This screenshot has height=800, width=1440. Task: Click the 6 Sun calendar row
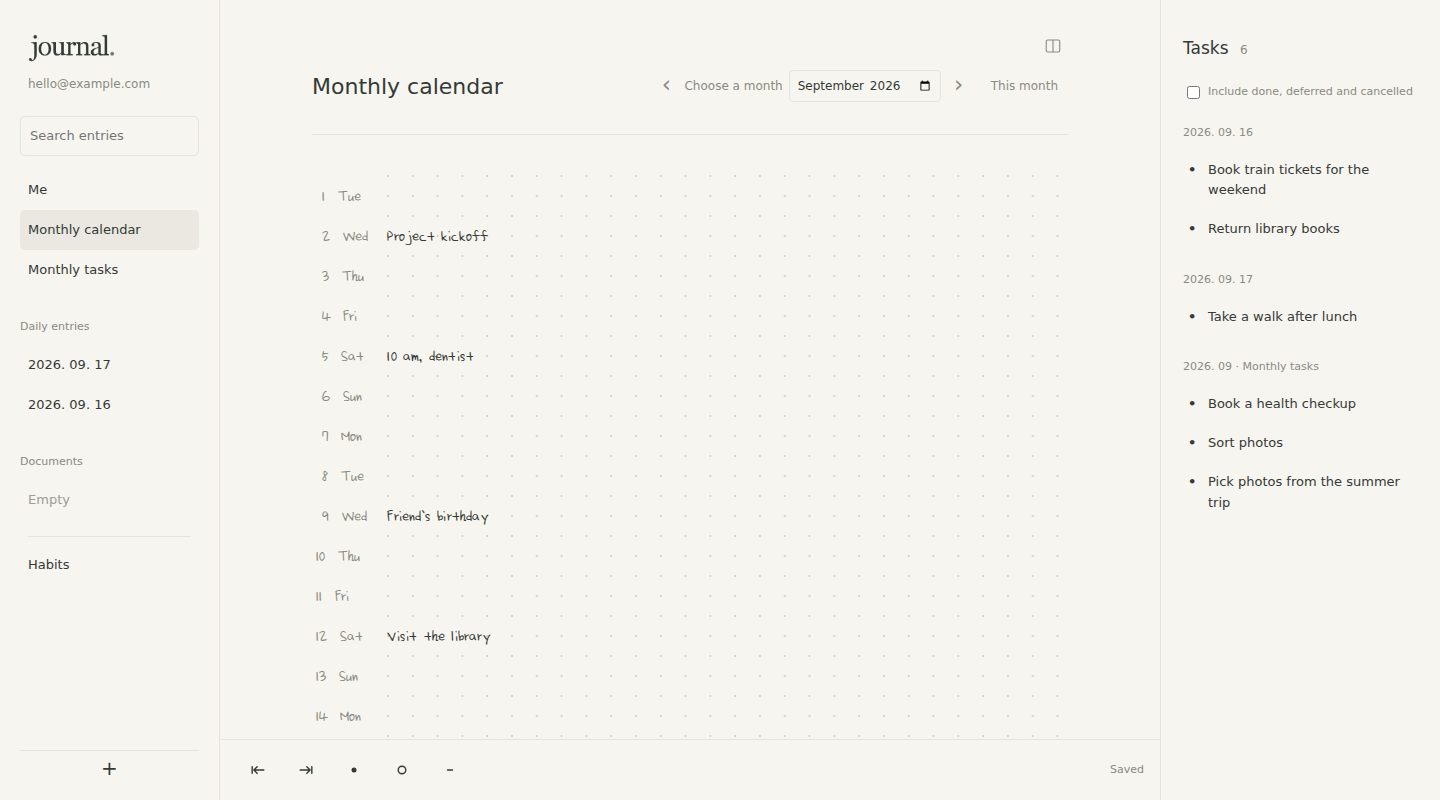[689, 397]
